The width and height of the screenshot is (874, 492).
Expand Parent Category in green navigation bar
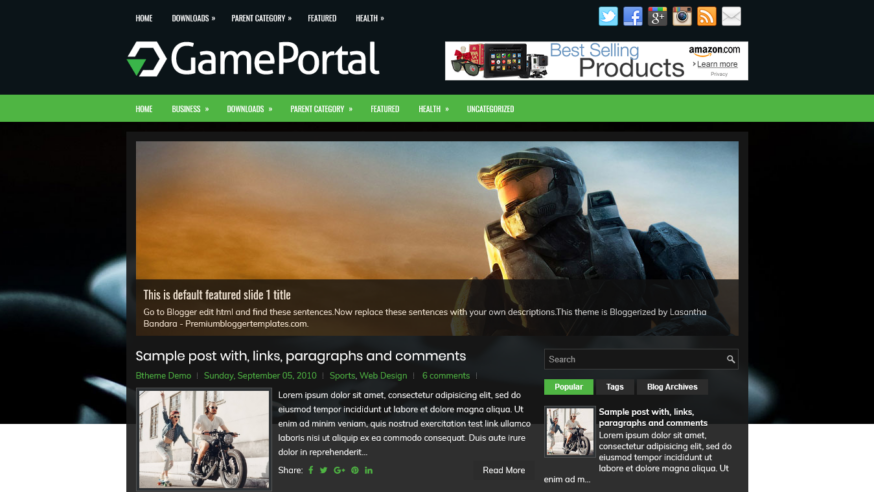point(321,109)
